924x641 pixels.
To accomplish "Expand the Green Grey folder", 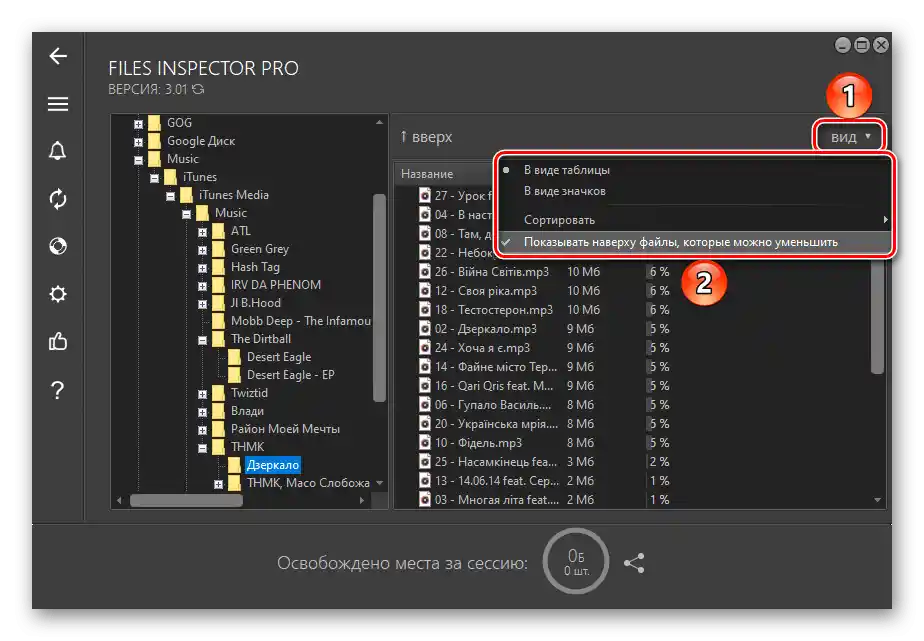I will (x=202, y=250).
